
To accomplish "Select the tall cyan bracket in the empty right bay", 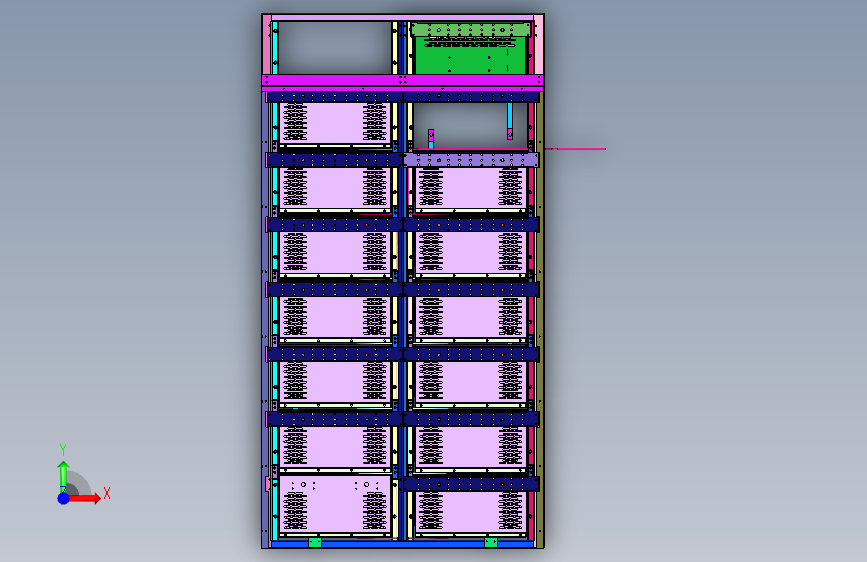I will (x=510, y=121).
